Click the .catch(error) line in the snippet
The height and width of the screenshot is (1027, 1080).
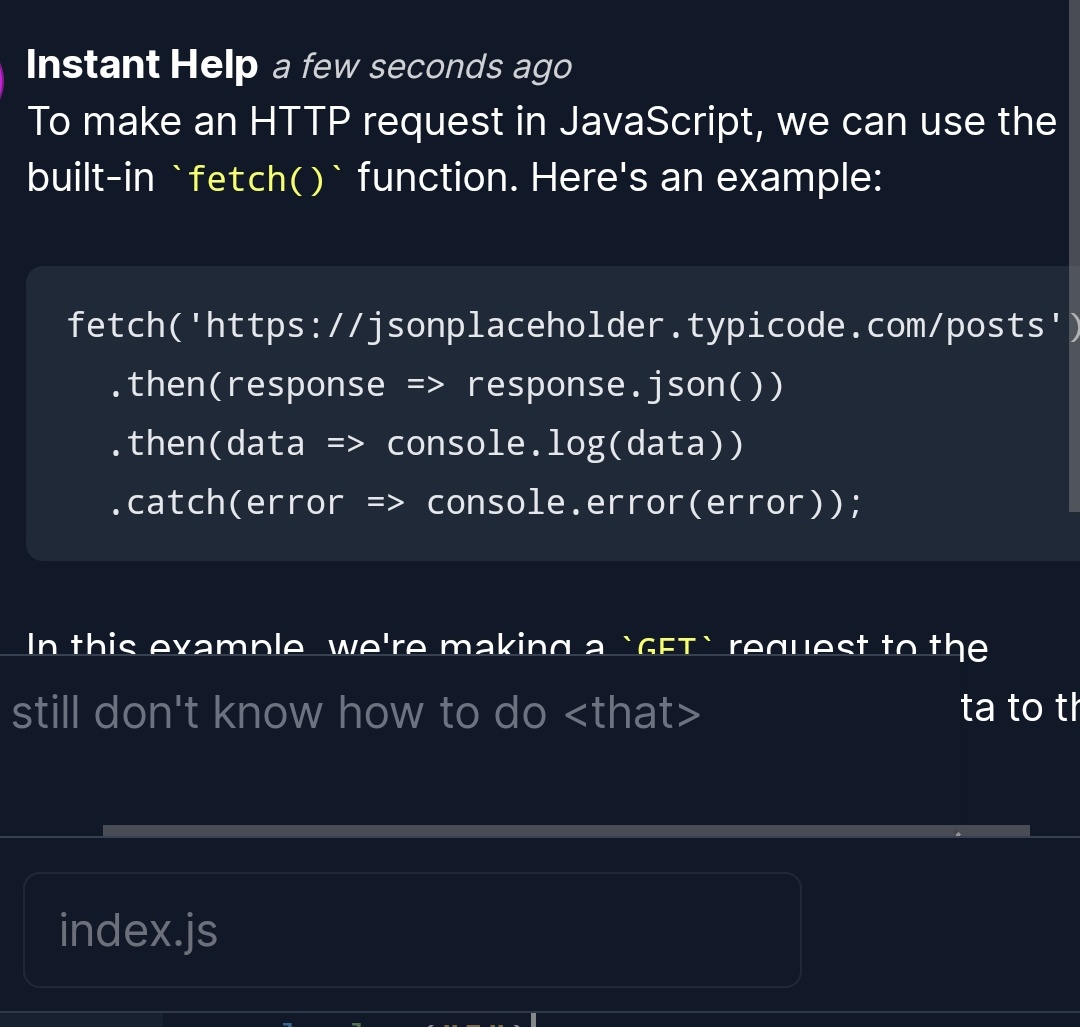point(485,501)
